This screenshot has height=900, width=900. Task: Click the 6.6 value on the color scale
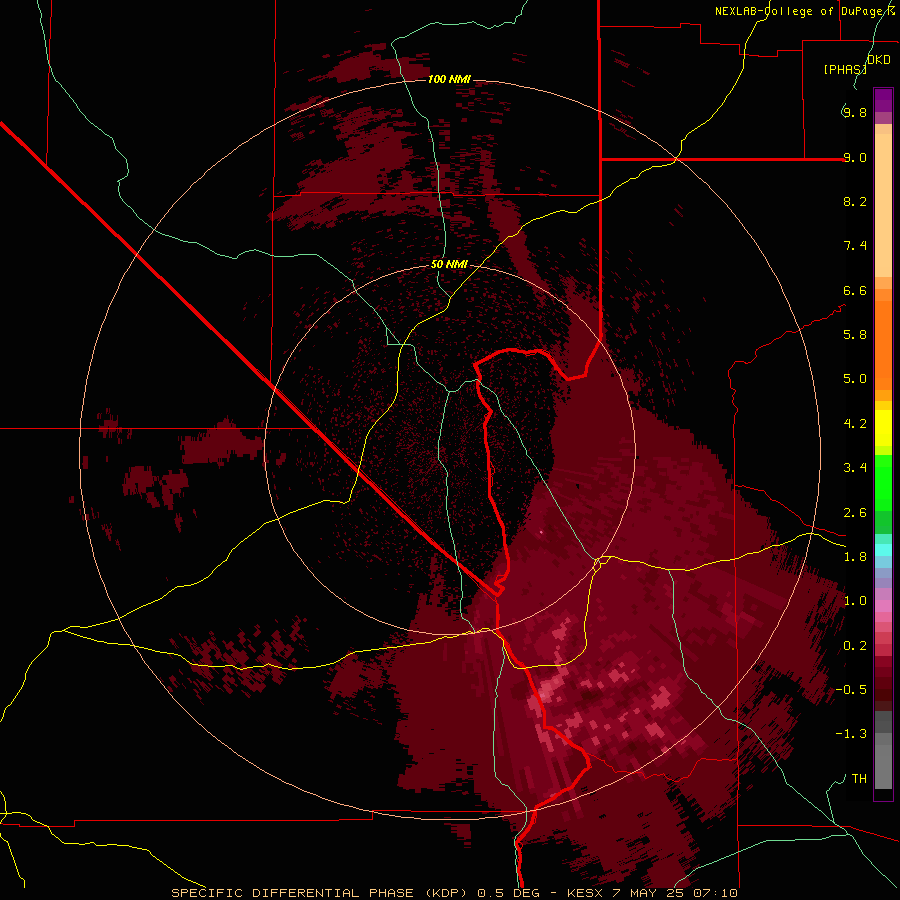pyautogui.click(x=855, y=290)
